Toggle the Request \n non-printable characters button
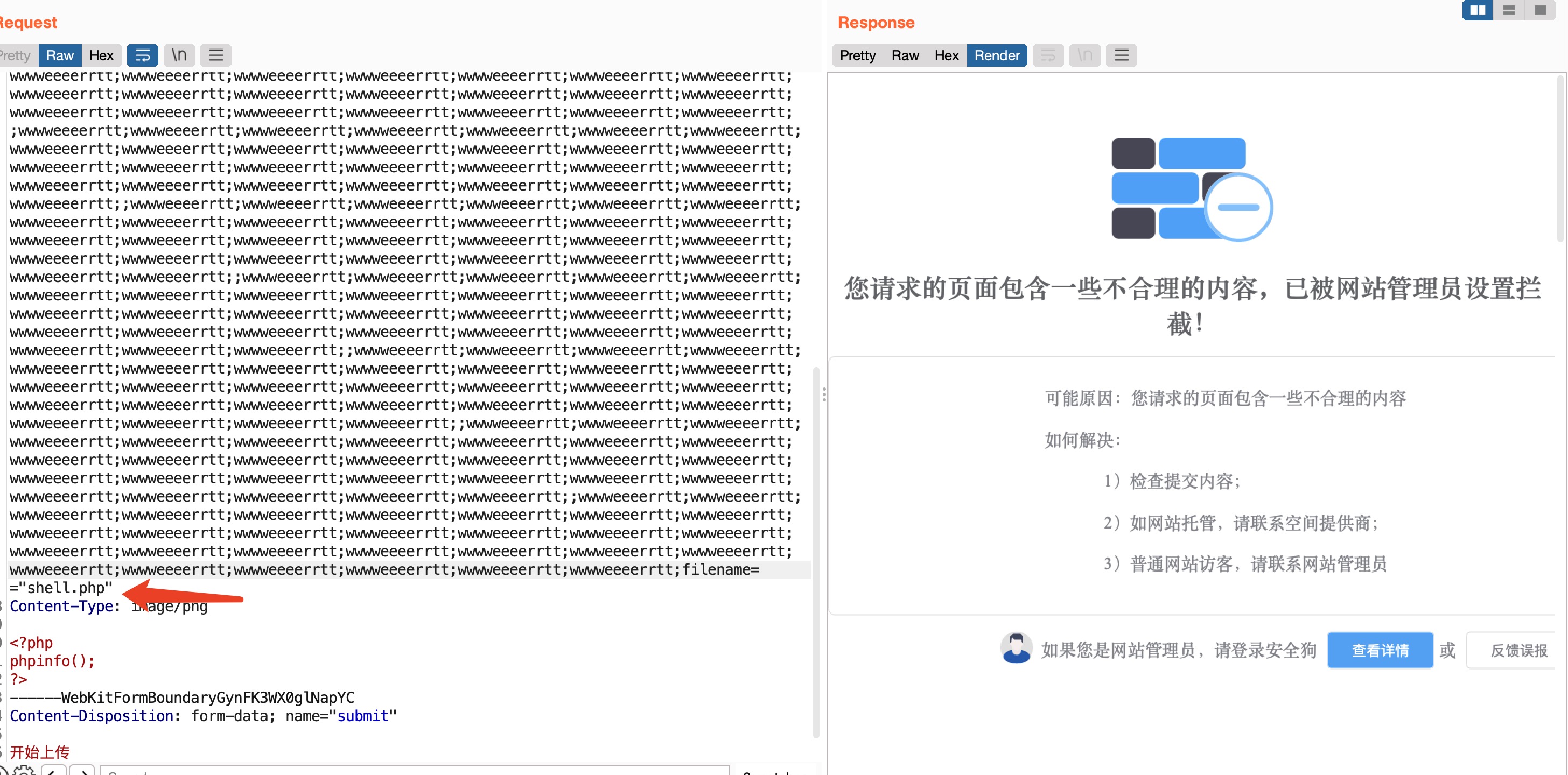This screenshot has height=775, width=1568. point(179,55)
